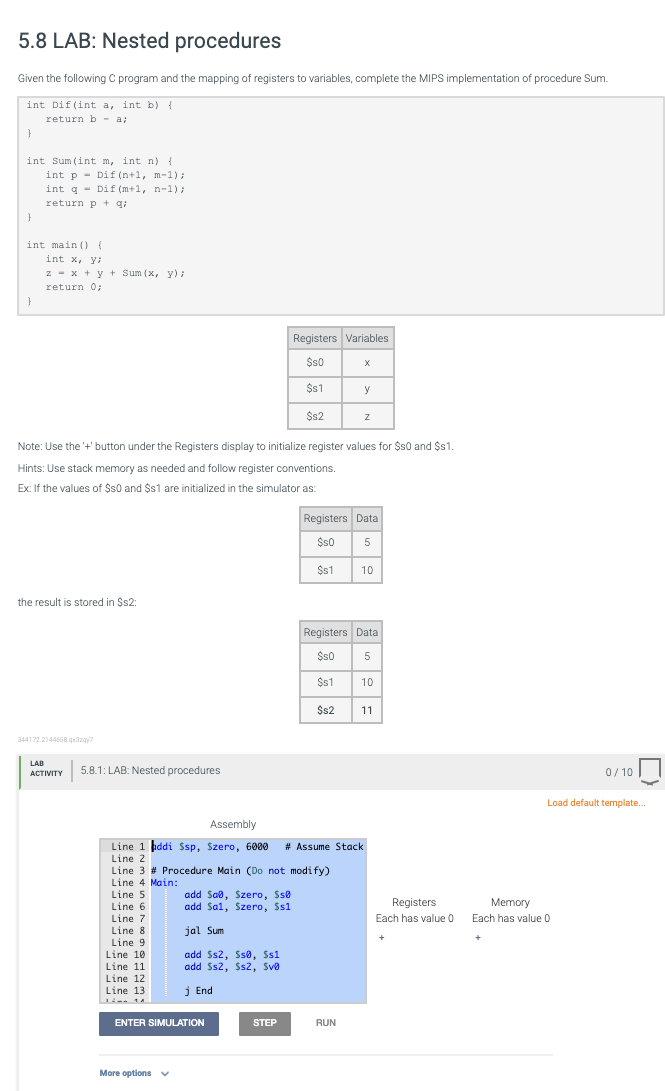Click 'Line 13' line number in editor gutter
The image size is (665, 1091).
(x=125, y=991)
